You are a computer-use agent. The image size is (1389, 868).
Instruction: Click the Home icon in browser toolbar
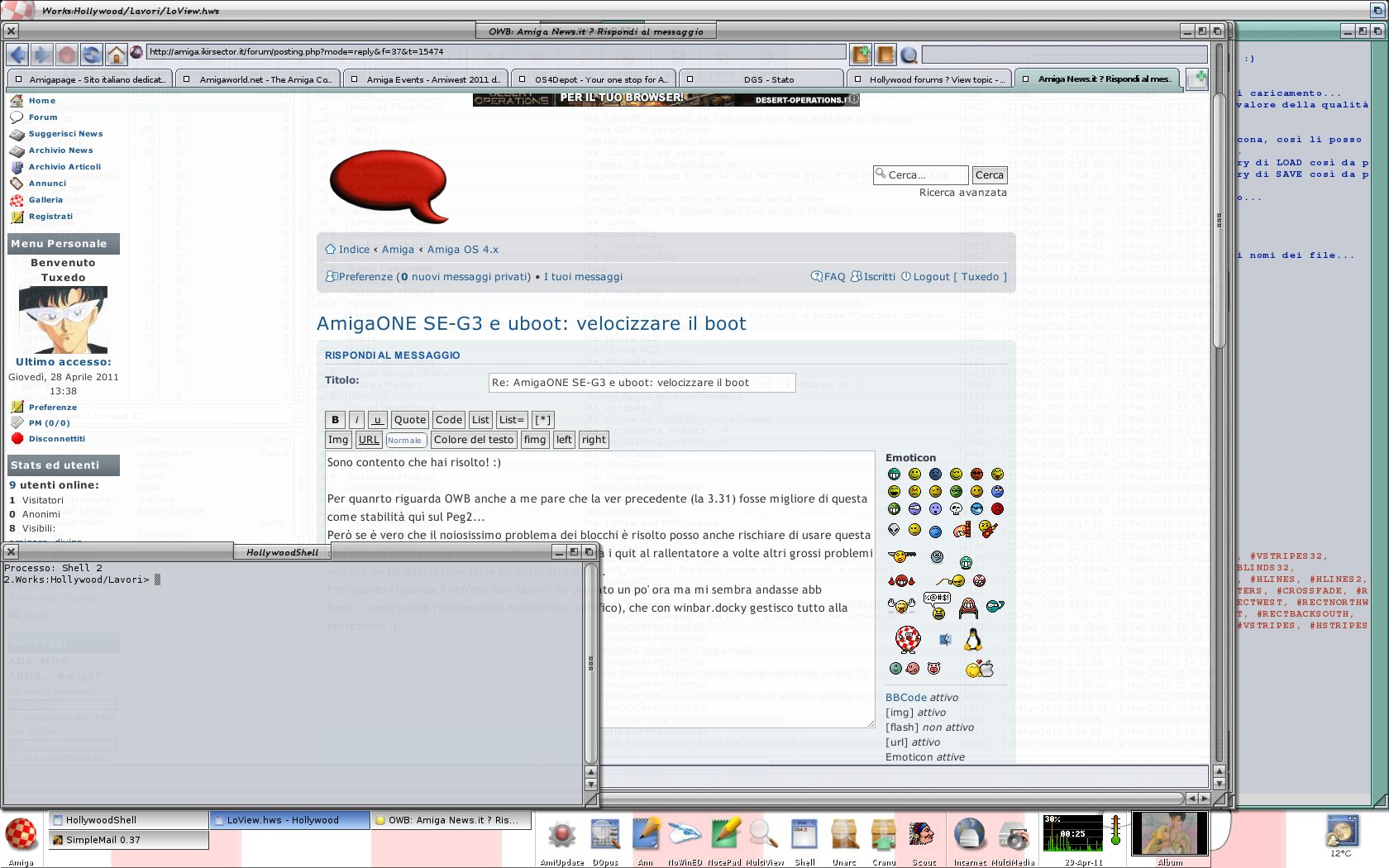click(x=117, y=55)
